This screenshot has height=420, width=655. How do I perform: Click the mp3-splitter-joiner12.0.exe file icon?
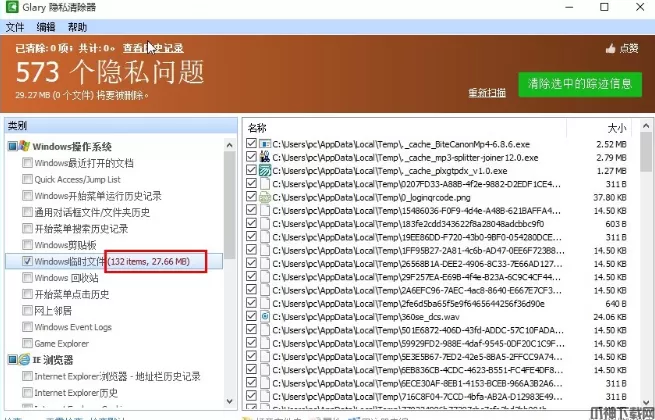[265, 157]
